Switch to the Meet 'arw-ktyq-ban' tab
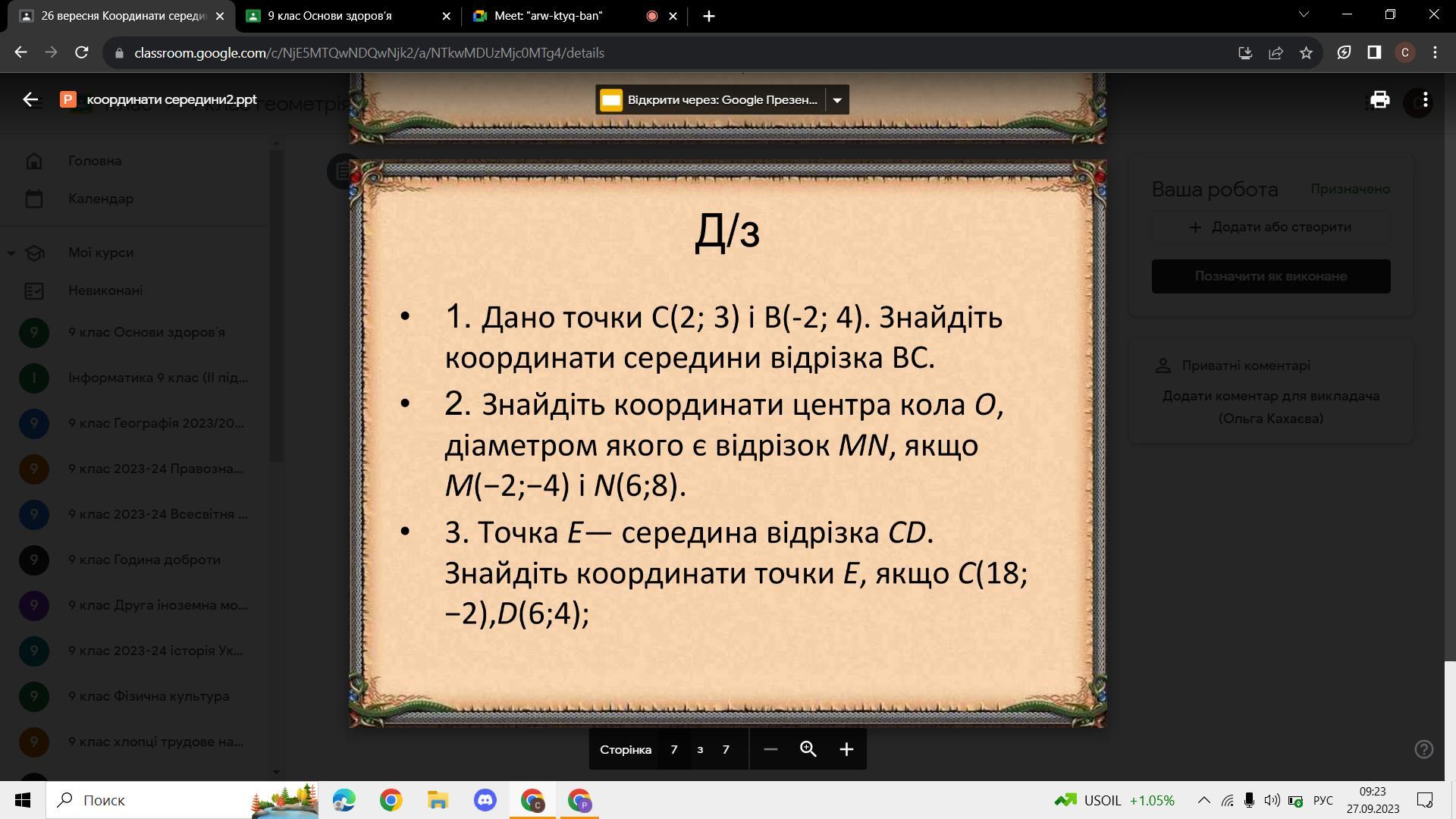The image size is (1456, 819). [x=548, y=16]
